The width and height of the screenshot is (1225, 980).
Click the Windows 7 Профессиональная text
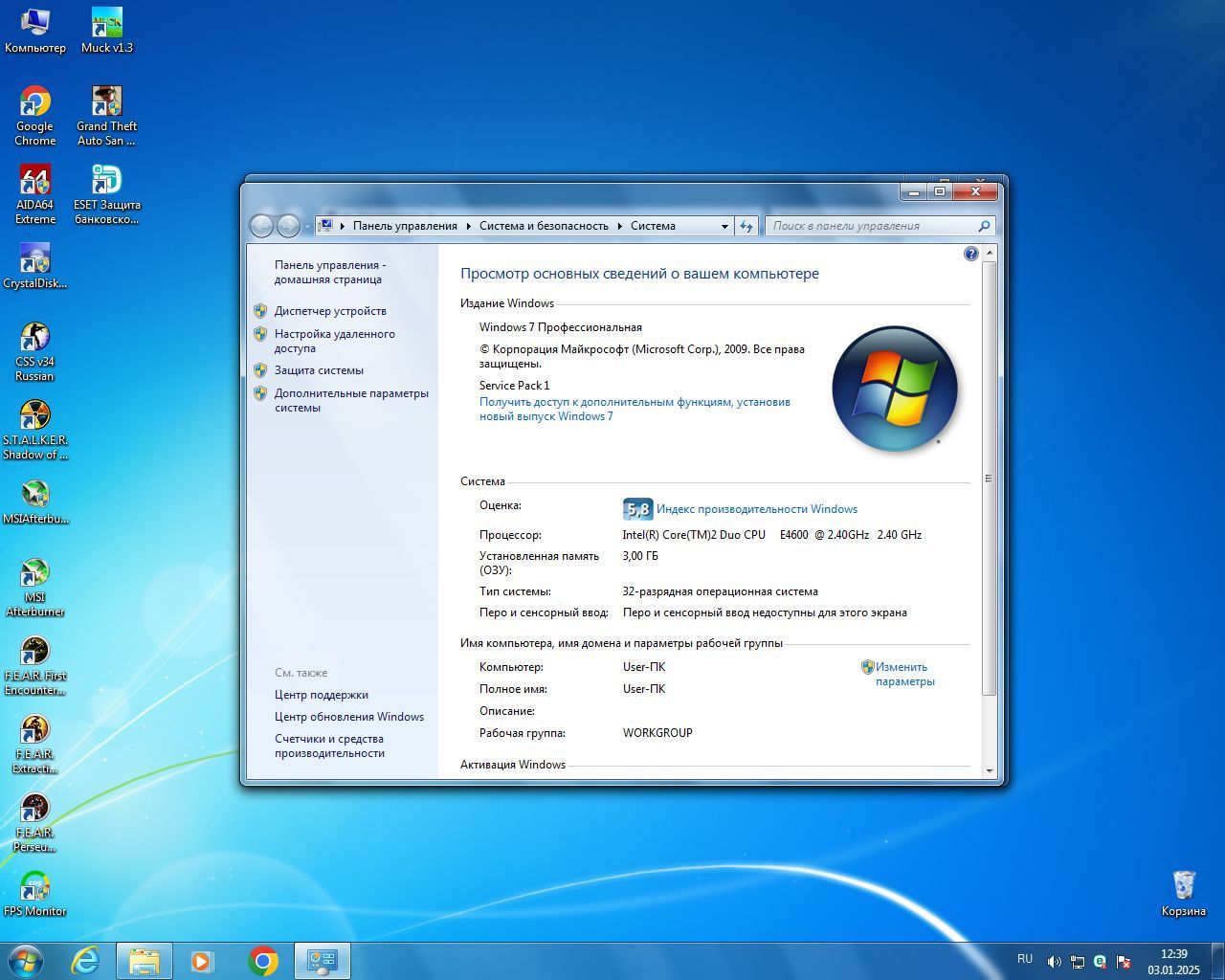pos(561,327)
